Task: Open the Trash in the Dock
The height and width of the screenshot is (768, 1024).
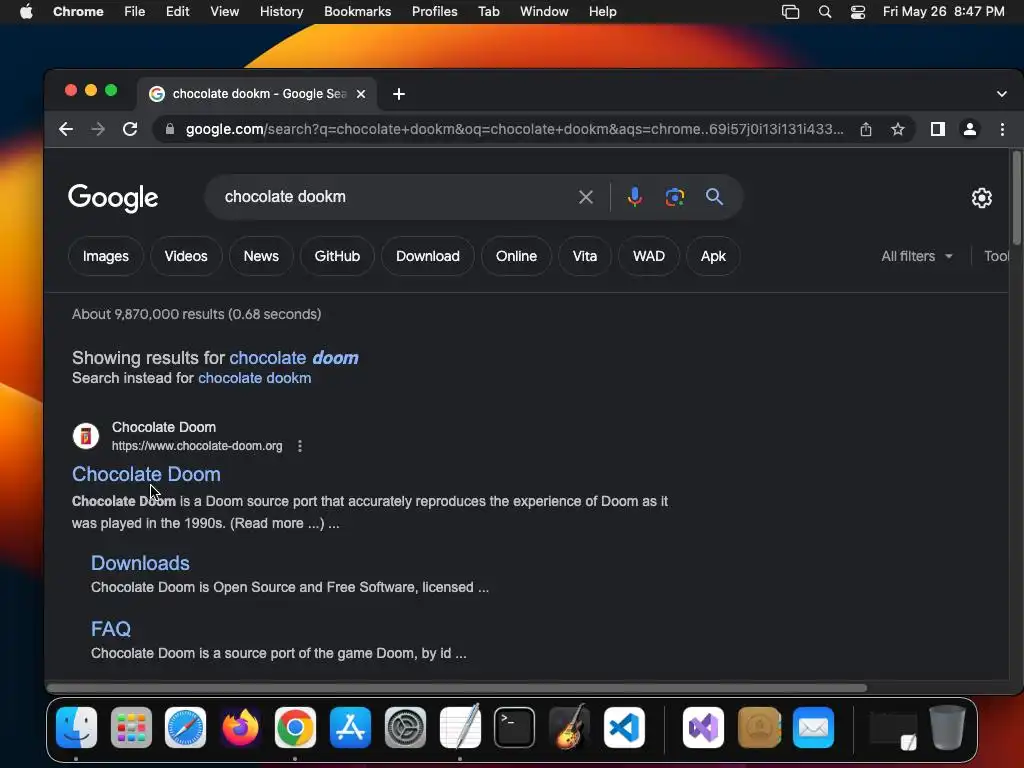Action: (x=948, y=728)
